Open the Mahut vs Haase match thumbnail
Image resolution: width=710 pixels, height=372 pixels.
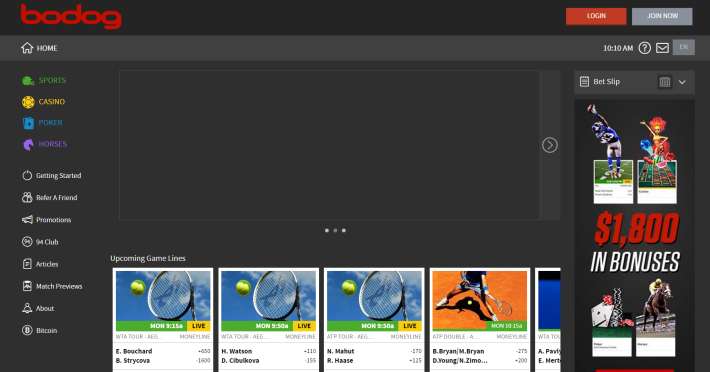[x=374, y=300]
